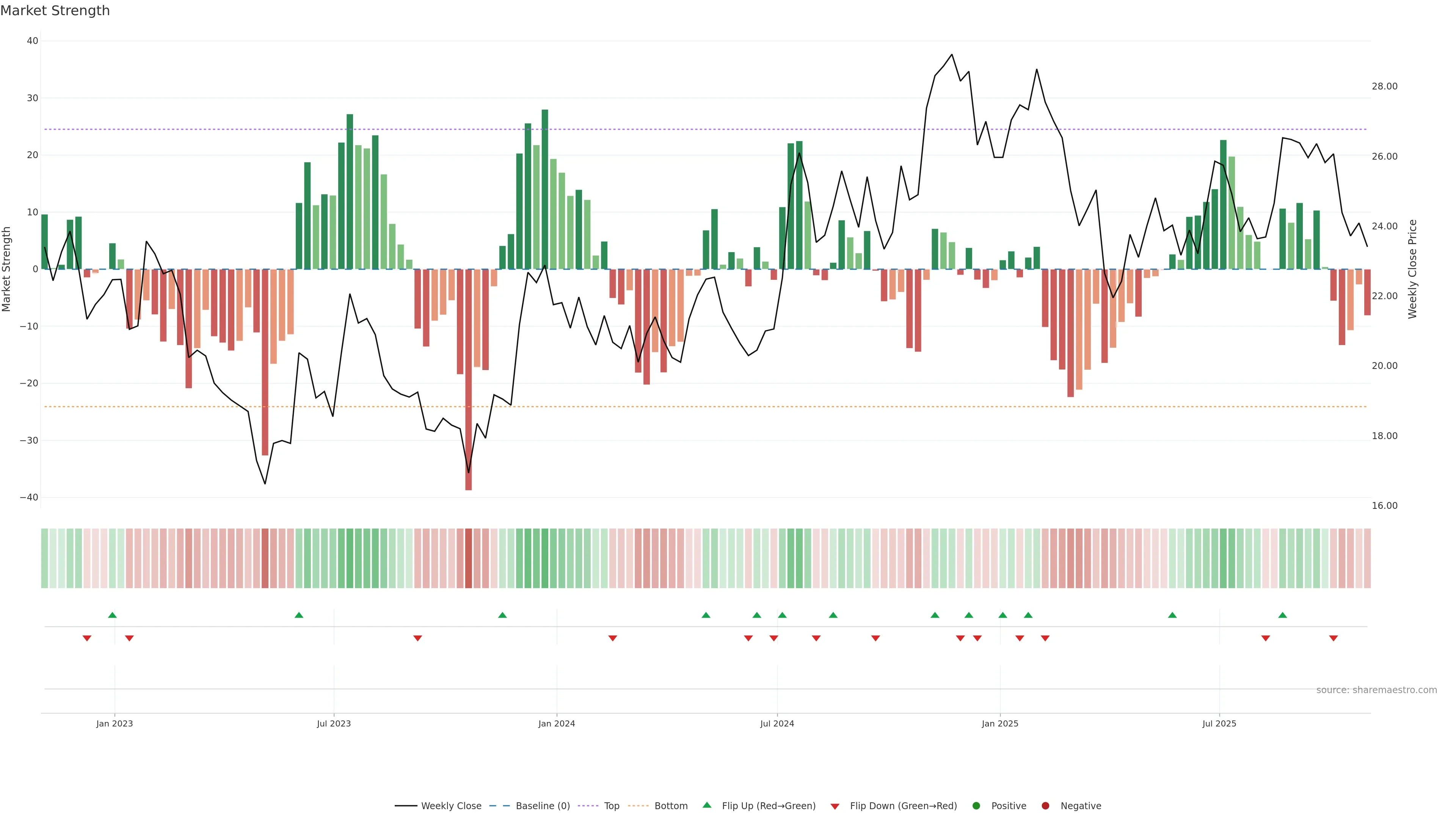Click the Positive legend green dot
The height and width of the screenshot is (819, 1456).
[976, 805]
